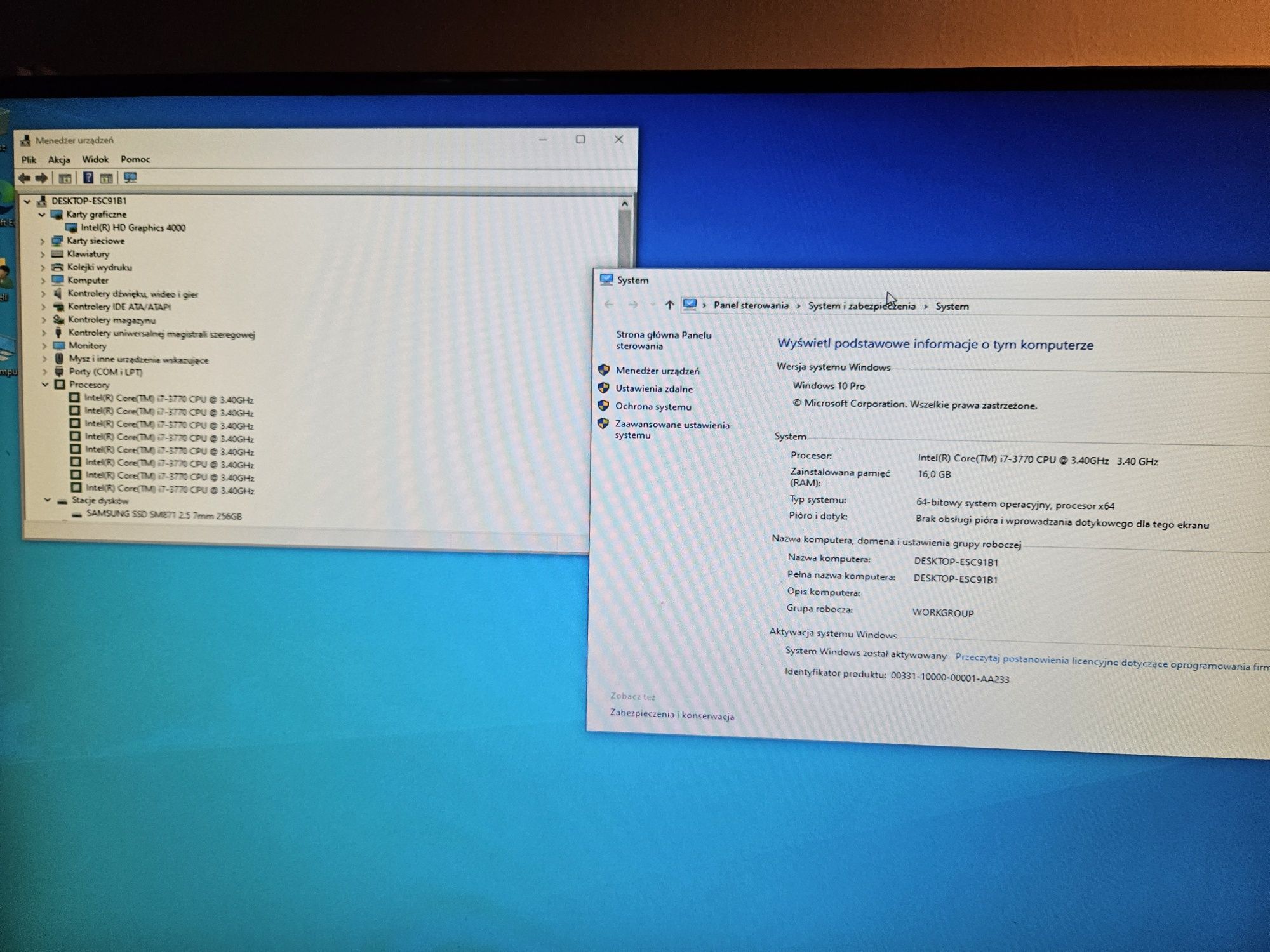This screenshot has height=952, width=1270.
Task: Select the Kolejki wydruku printer icon
Action: click(58, 267)
